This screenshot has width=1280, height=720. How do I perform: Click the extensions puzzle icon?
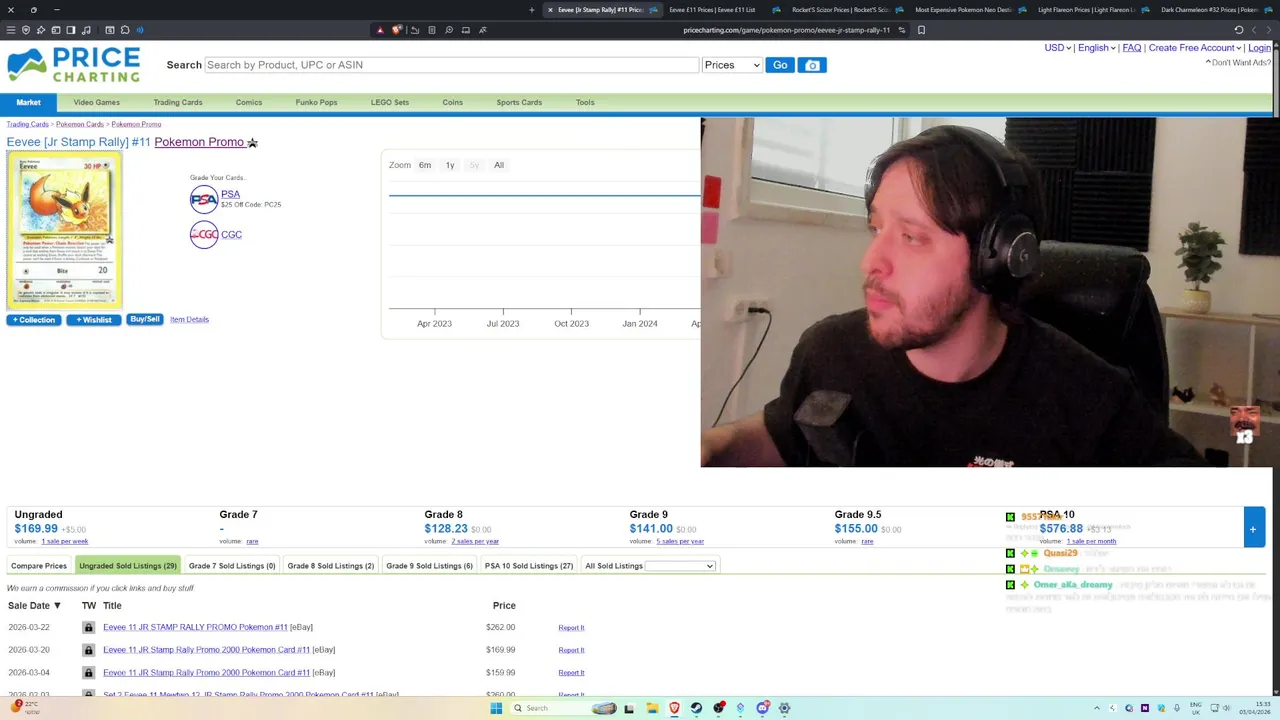(124, 30)
